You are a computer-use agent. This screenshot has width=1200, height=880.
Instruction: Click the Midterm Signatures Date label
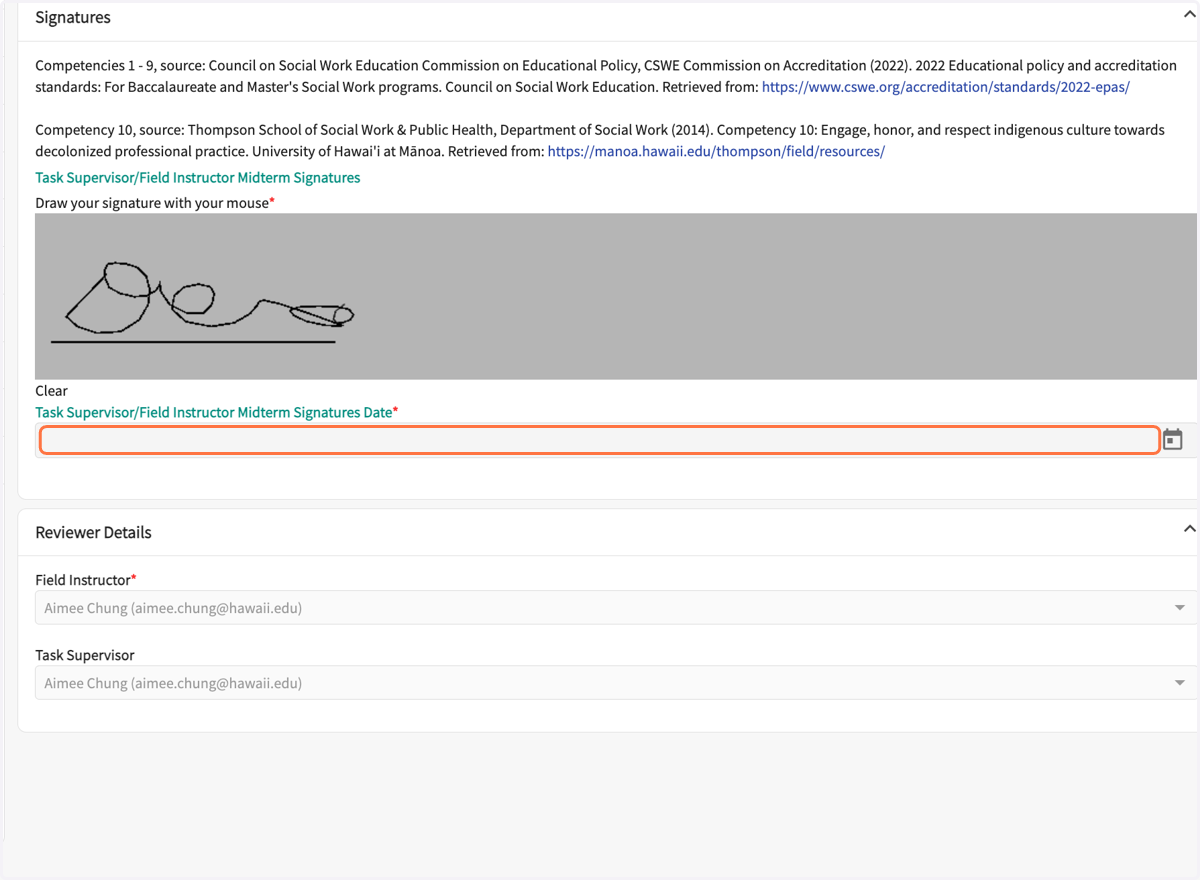(216, 412)
